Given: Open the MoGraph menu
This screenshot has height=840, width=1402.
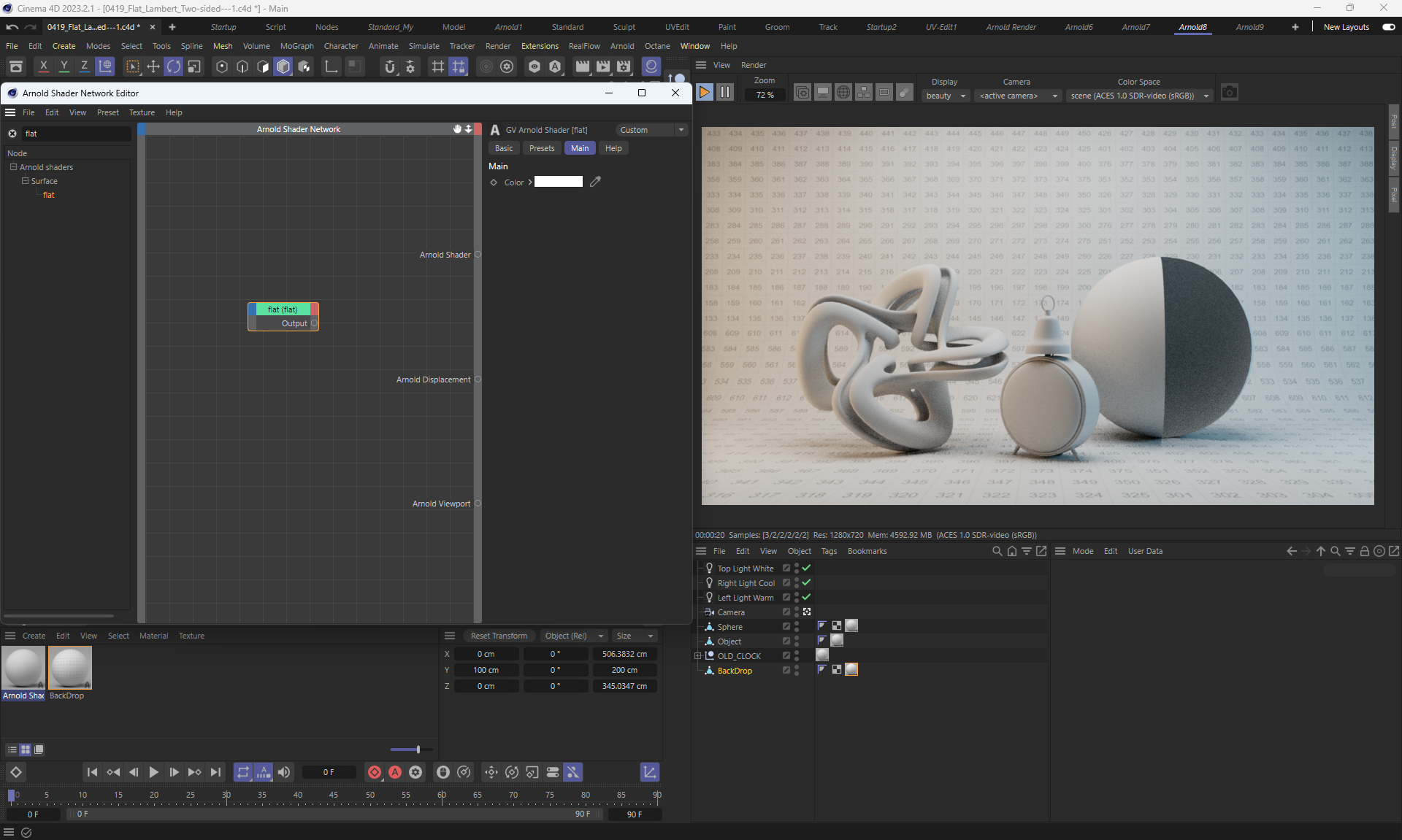Looking at the screenshot, I should click(296, 46).
